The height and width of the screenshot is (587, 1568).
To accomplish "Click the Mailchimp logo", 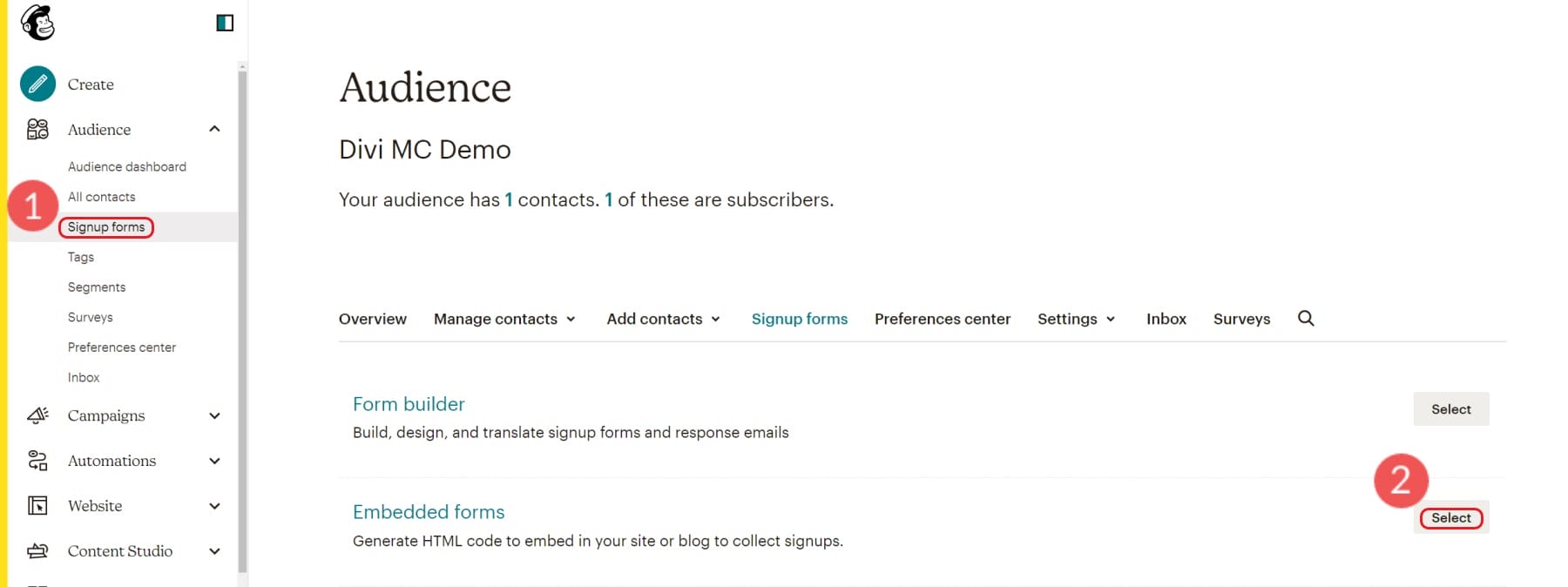I will (x=37, y=23).
